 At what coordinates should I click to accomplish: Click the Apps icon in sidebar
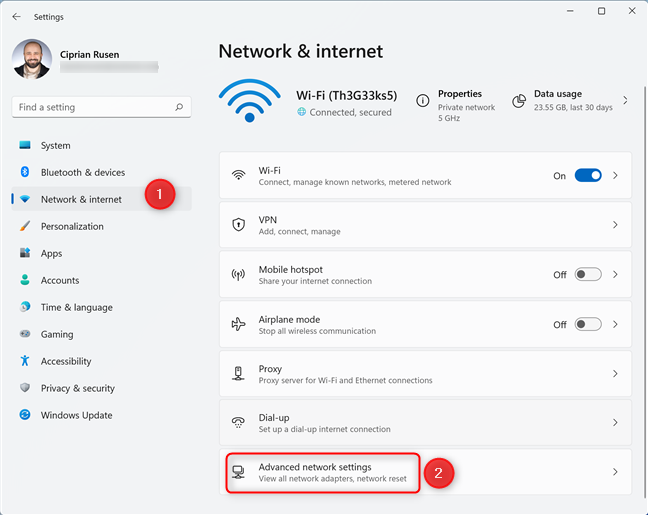pos(25,253)
